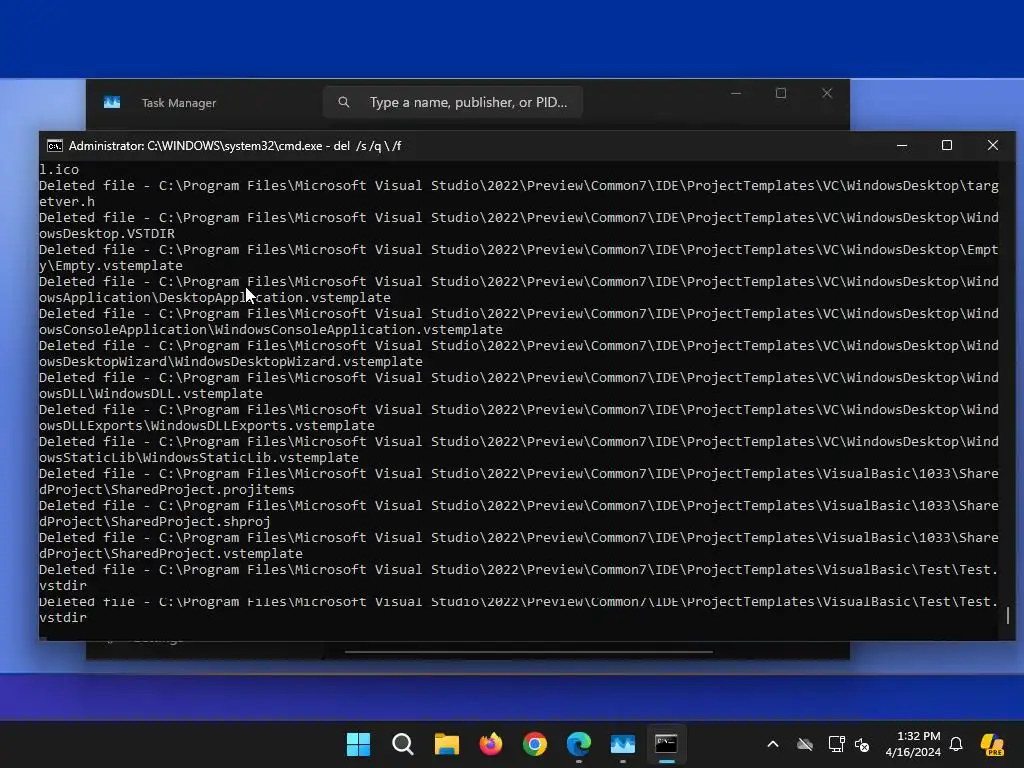Minimize the Task Manager window
The image size is (1024, 768).
tap(736, 93)
